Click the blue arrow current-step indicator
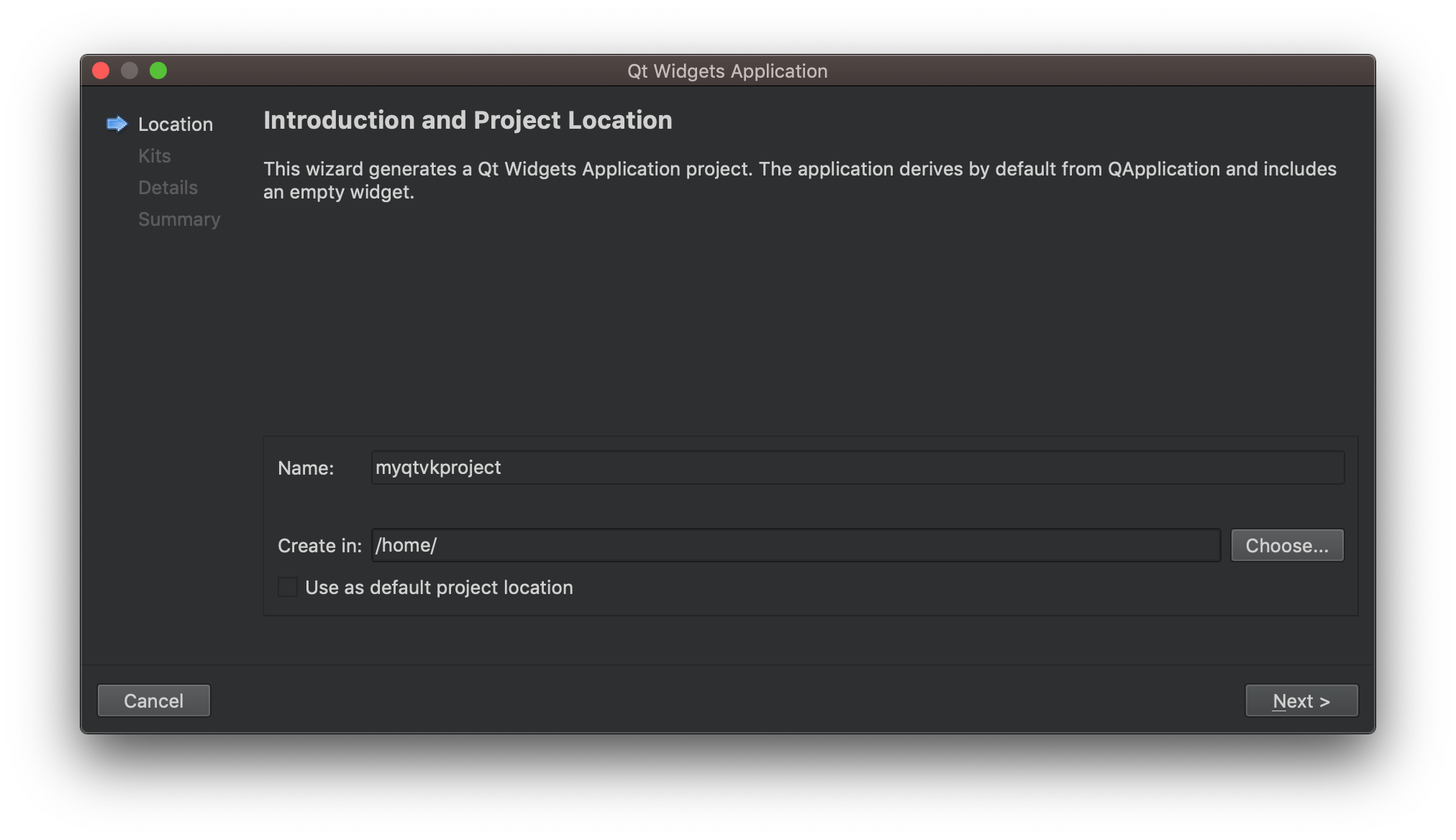Screen dimensions: 1456x840 (117, 124)
